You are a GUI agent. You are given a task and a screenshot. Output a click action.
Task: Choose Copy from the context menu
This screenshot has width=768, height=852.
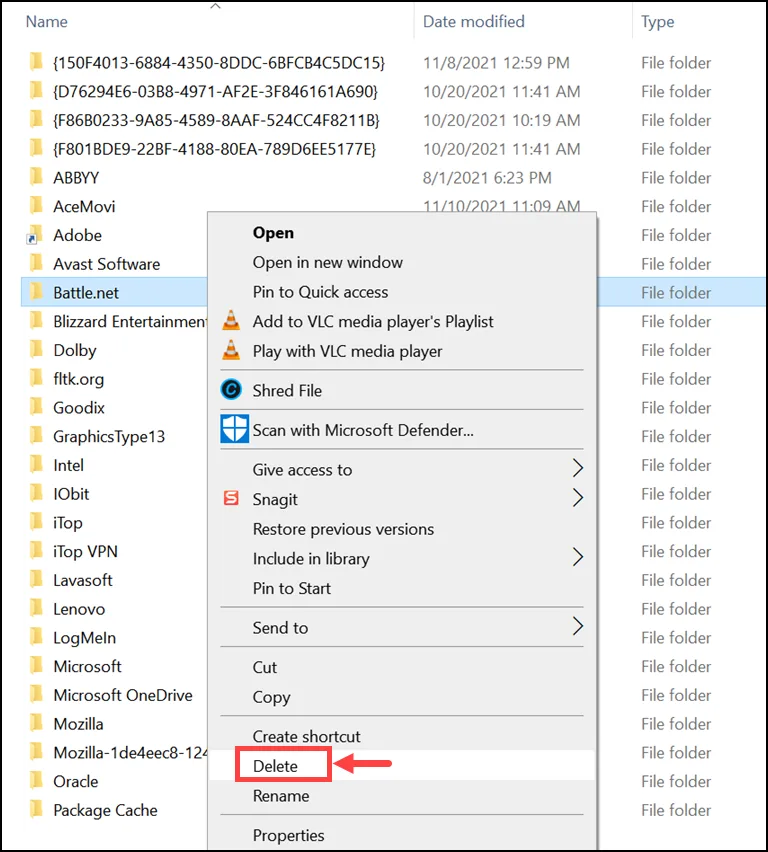click(x=271, y=697)
